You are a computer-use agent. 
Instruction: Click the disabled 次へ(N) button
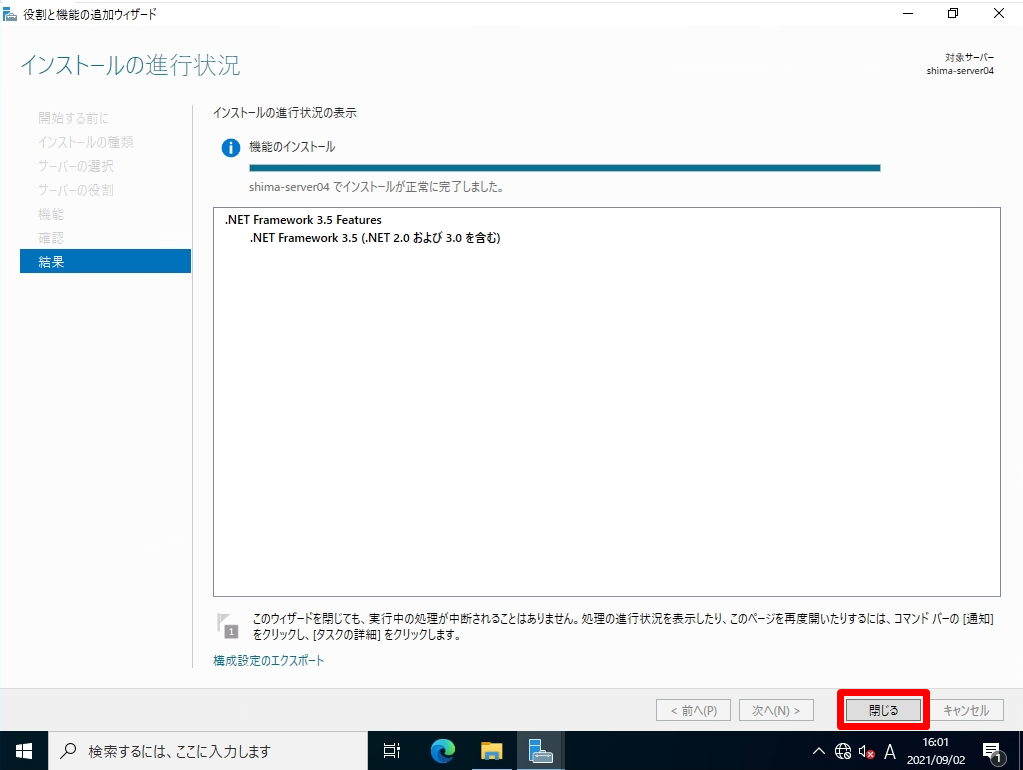coord(776,710)
